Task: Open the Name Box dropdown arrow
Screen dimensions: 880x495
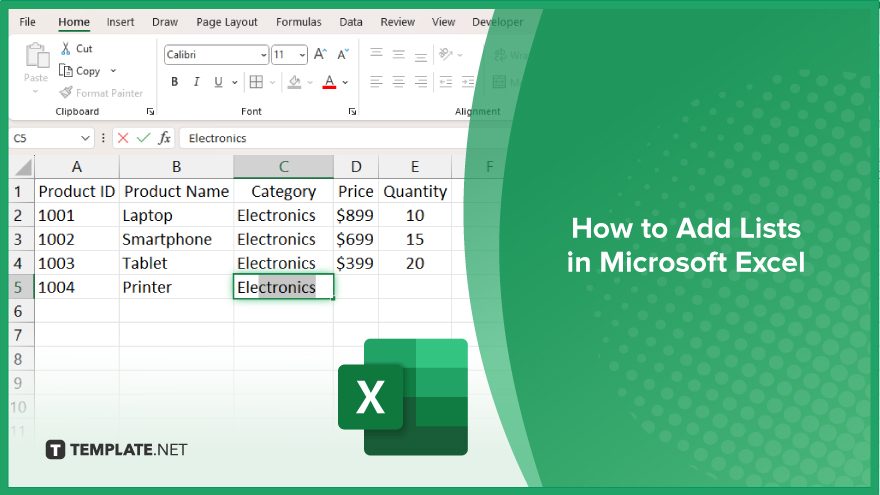Action: [x=85, y=138]
